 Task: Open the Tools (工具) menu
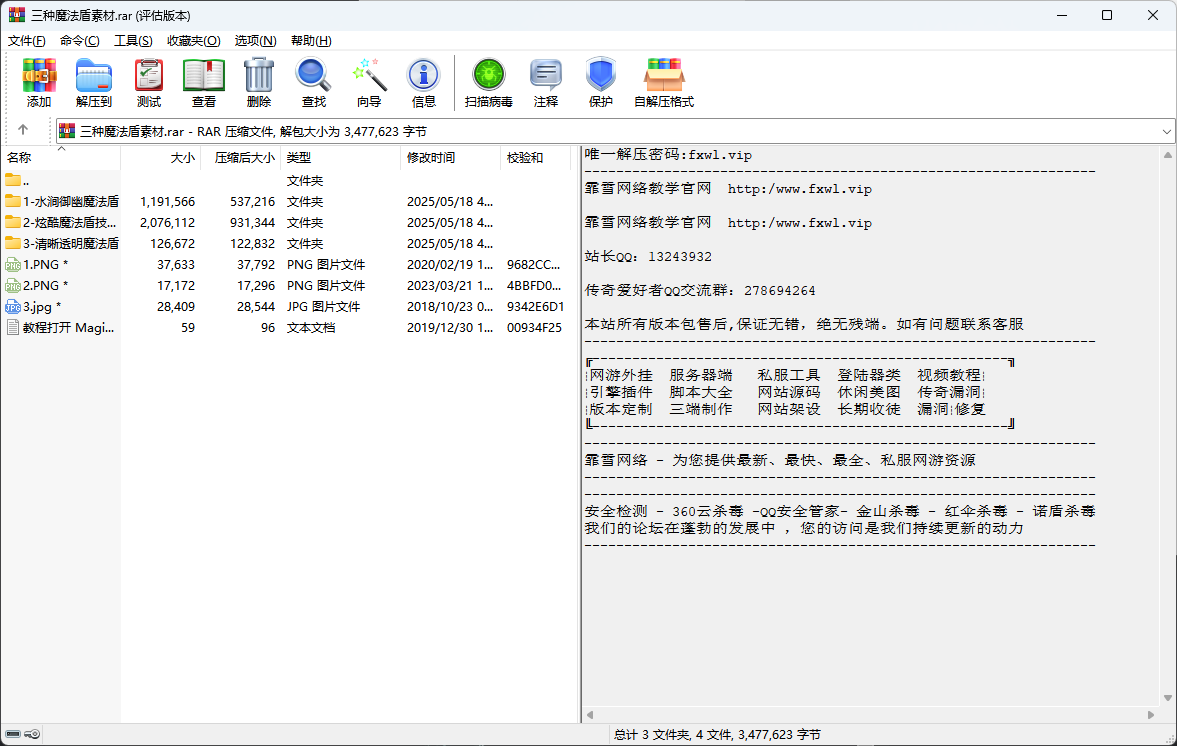133,41
